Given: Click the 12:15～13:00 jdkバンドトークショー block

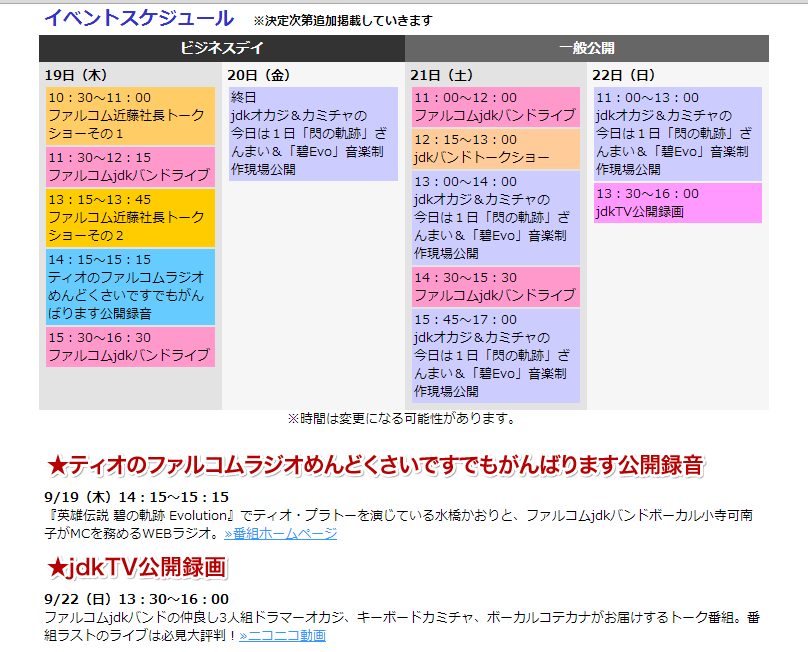Looking at the screenshot, I should (496, 149).
